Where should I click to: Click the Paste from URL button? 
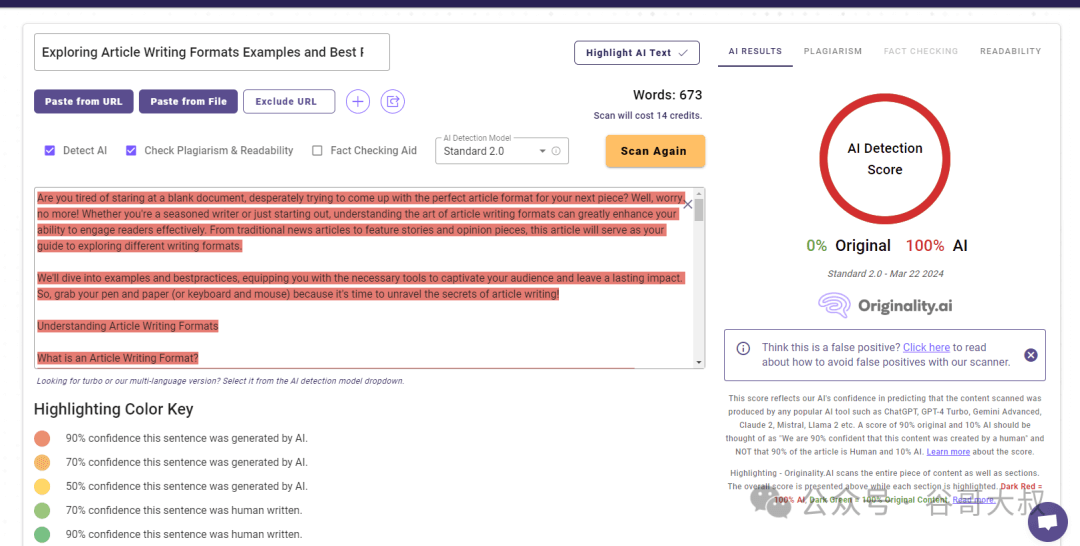(x=83, y=101)
